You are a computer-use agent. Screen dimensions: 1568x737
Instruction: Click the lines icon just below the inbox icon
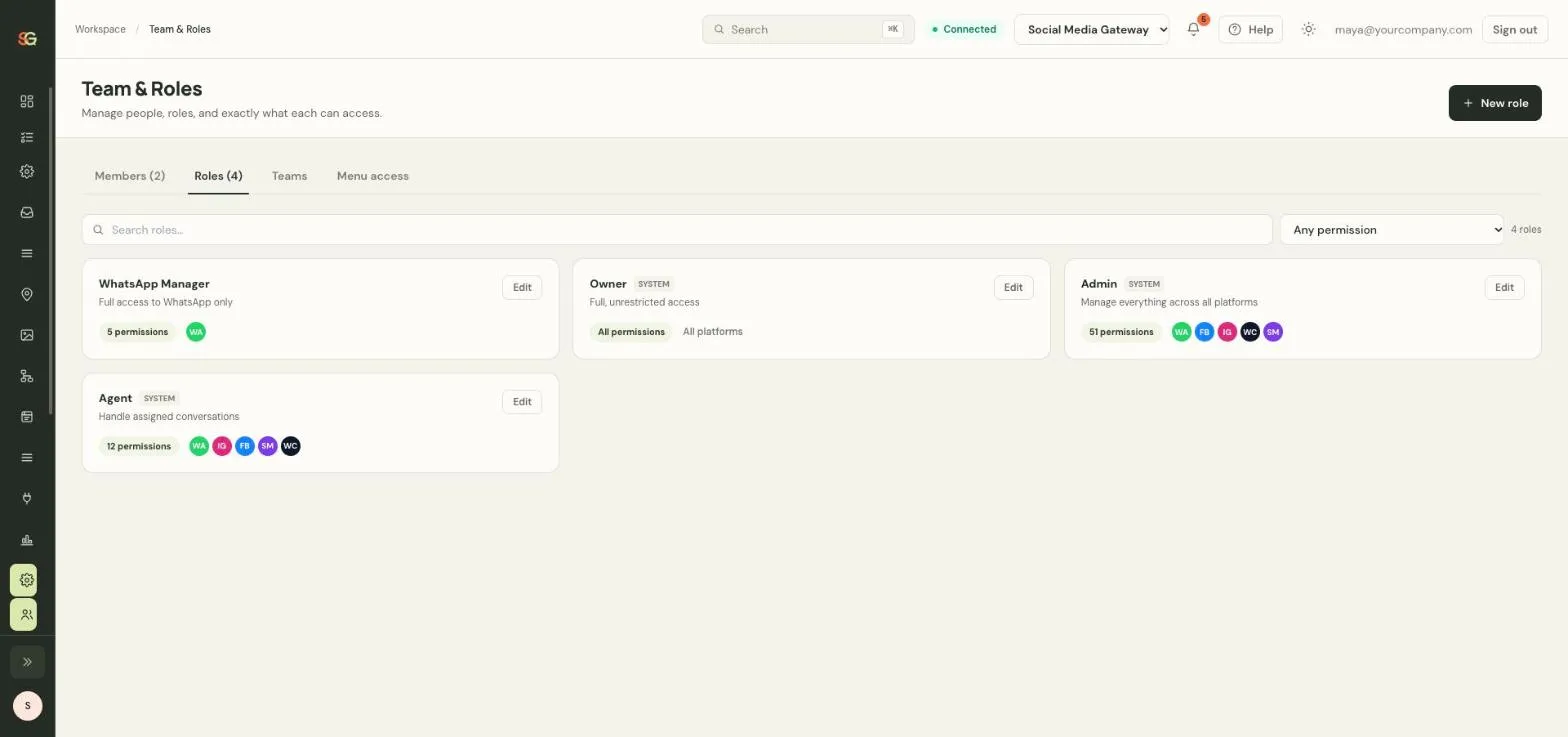pyautogui.click(x=27, y=253)
